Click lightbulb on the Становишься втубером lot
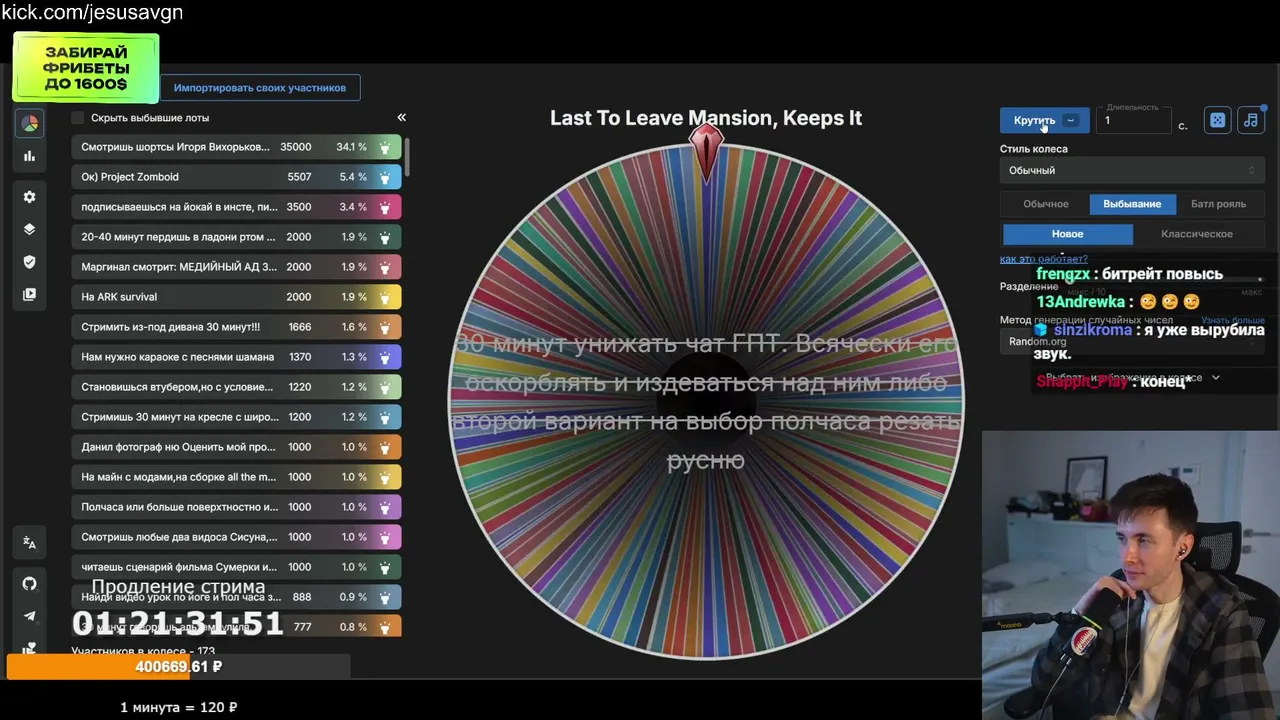Screen dimensions: 1280x720 pos(387,387)
